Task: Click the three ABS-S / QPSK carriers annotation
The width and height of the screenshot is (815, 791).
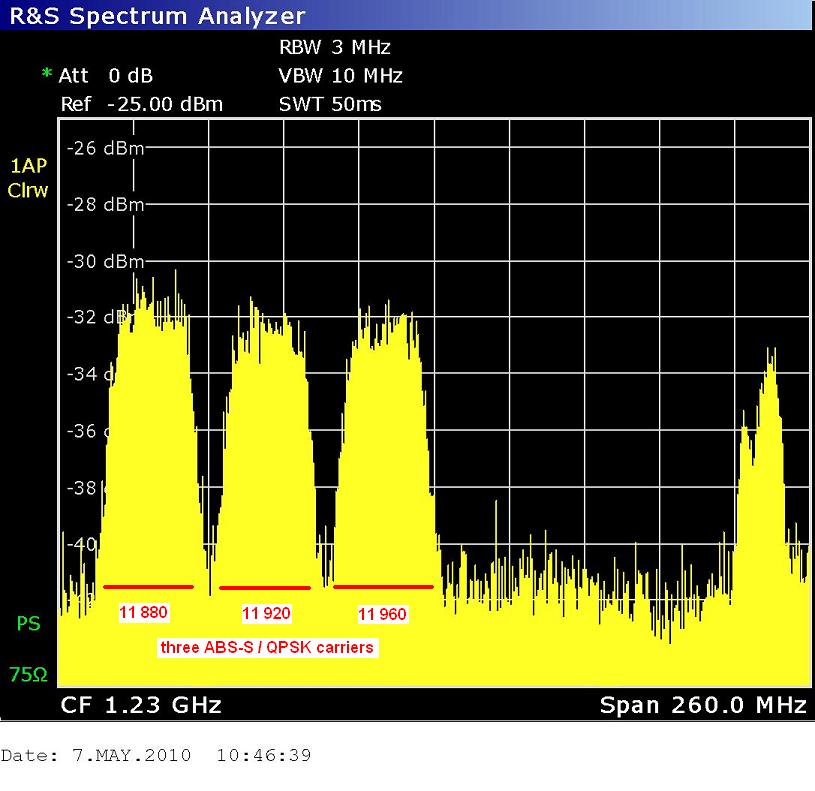Action: tap(267, 647)
